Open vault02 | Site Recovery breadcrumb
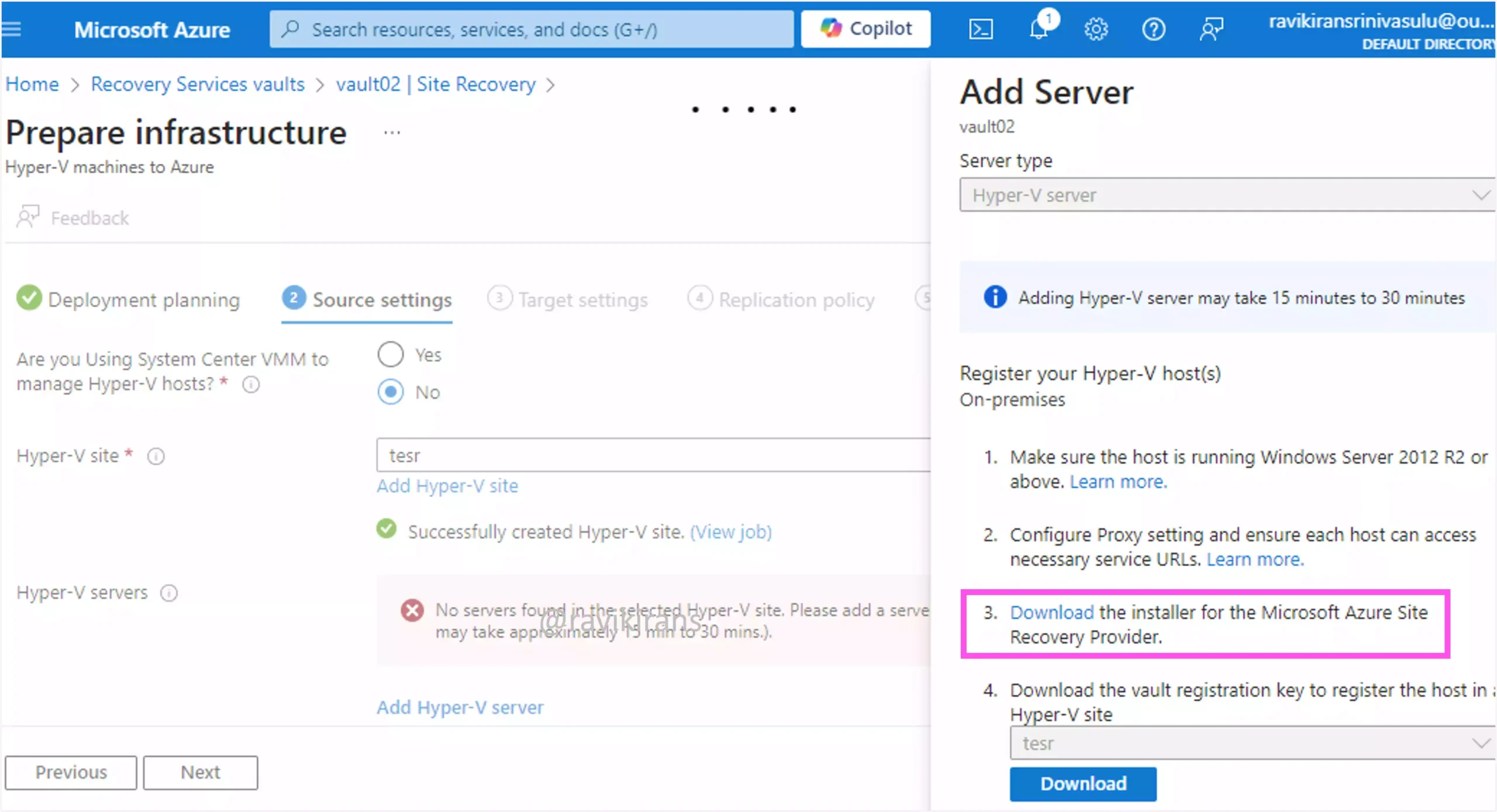Viewport: 1497px width, 812px height. coord(436,84)
